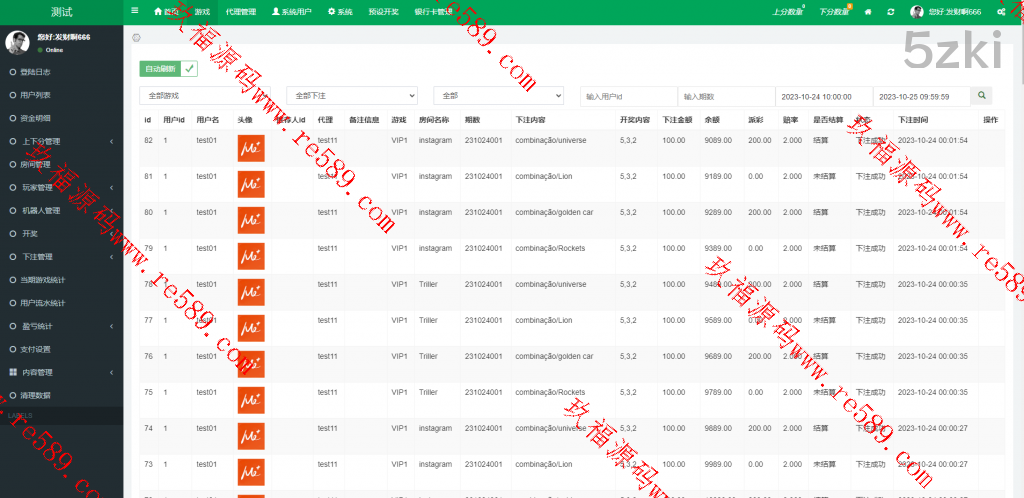This screenshot has height=498, width=1024.
Task: Click the hamburger menu toggle icon
Action: [x=135, y=11]
